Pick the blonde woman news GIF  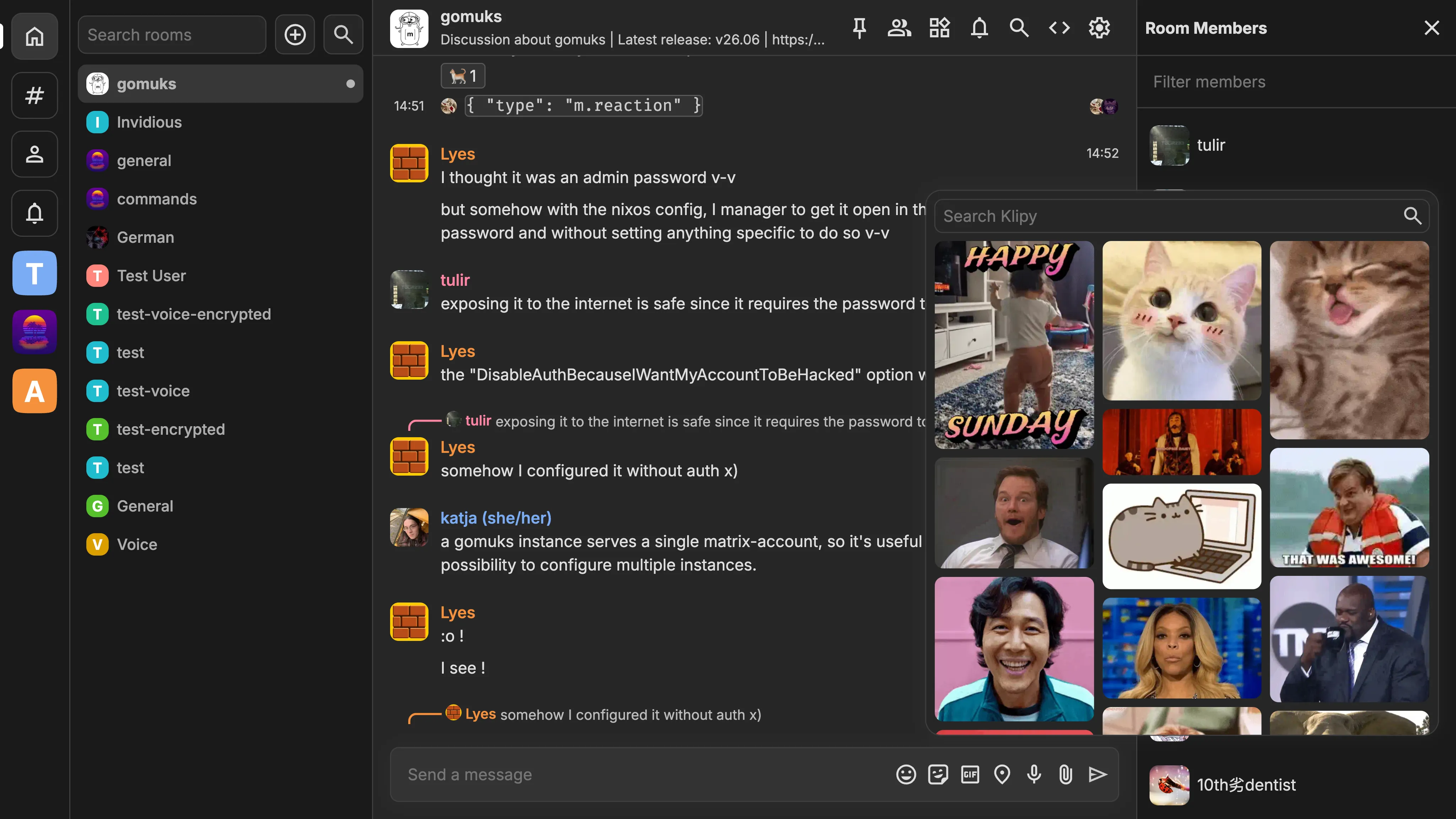pyautogui.click(x=1181, y=648)
